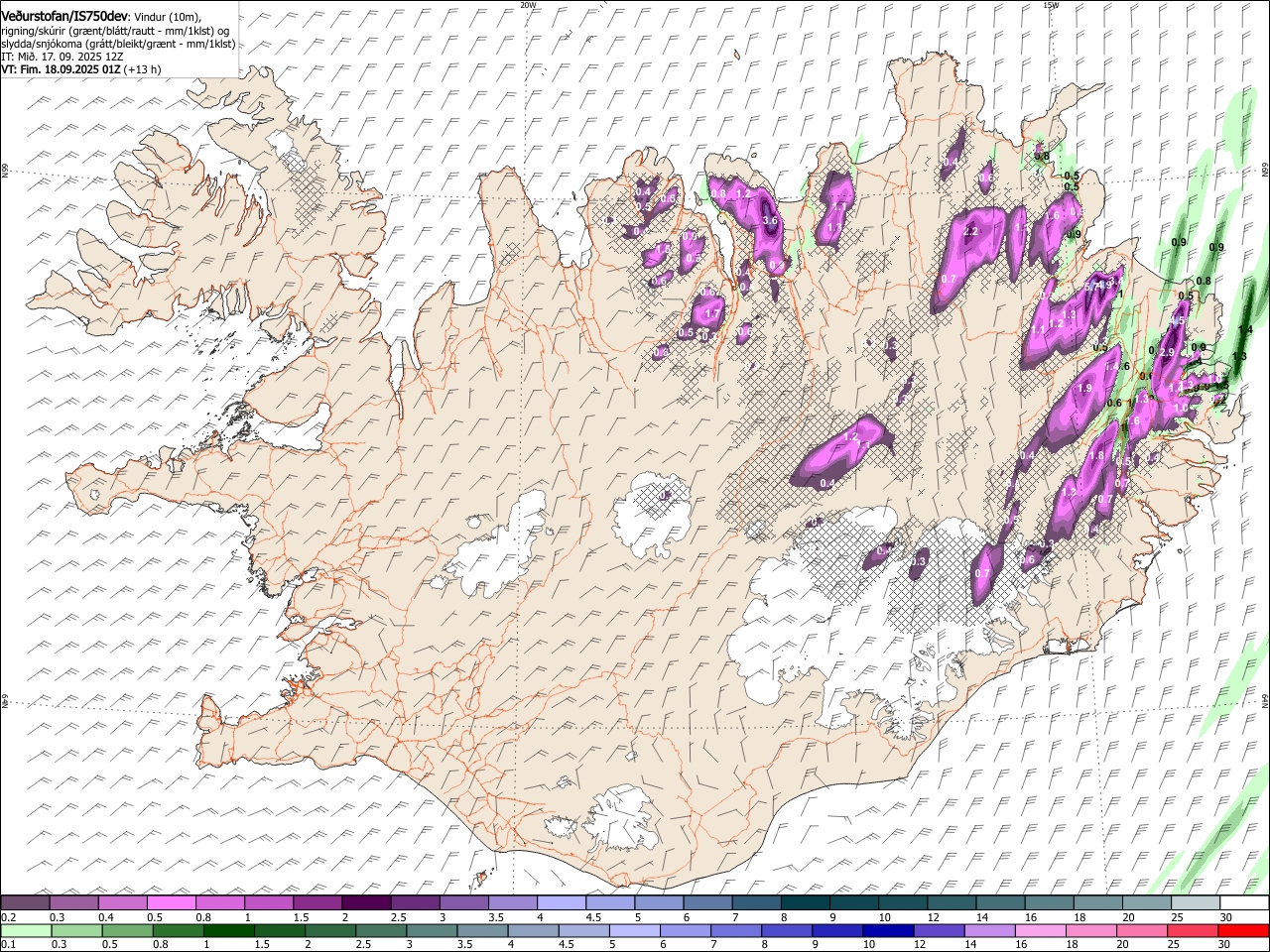
Task: Click the plum 0.2–0.3 snow legend swatch
Action: click(25, 902)
